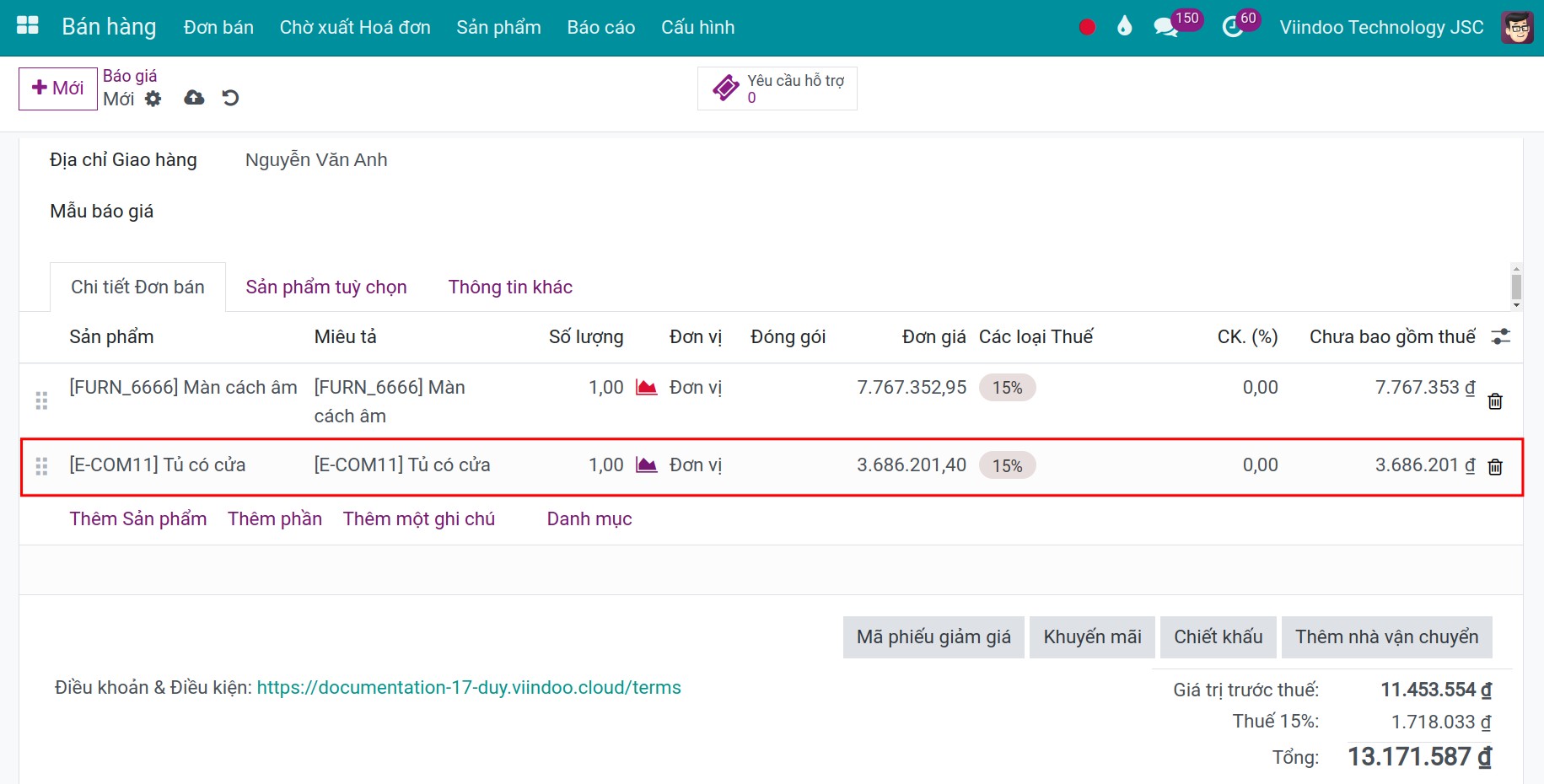Show forecast chart for Màn cách âm

tap(646, 388)
